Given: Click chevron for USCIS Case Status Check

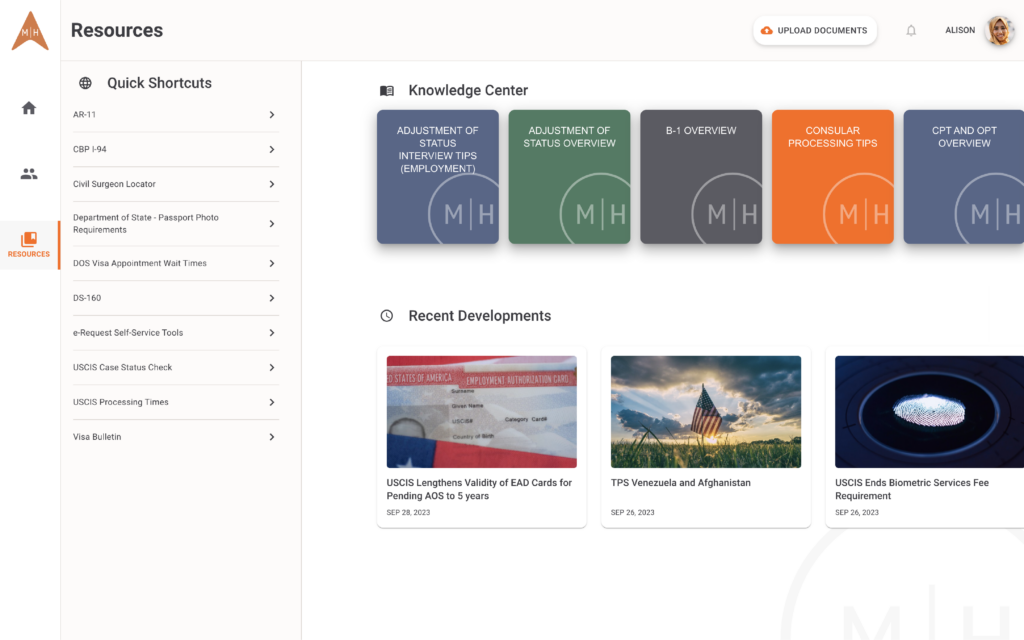Looking at the screenshot, I should click(272, 368).
